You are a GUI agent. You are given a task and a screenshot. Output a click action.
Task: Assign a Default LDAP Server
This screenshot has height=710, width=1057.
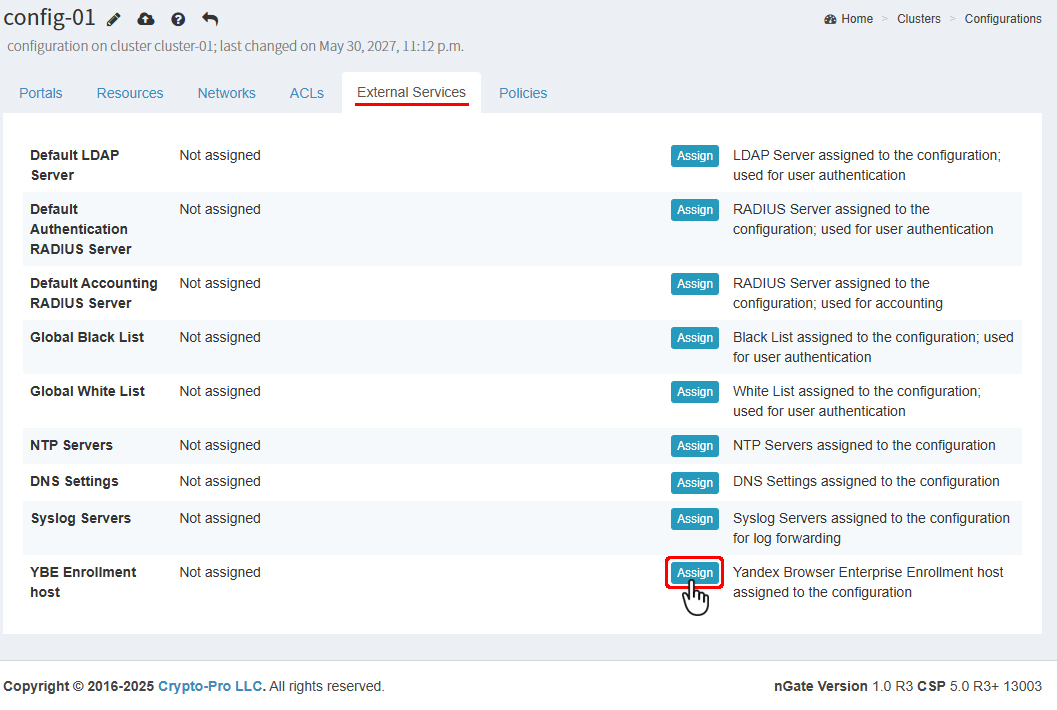tap(694, 156)
